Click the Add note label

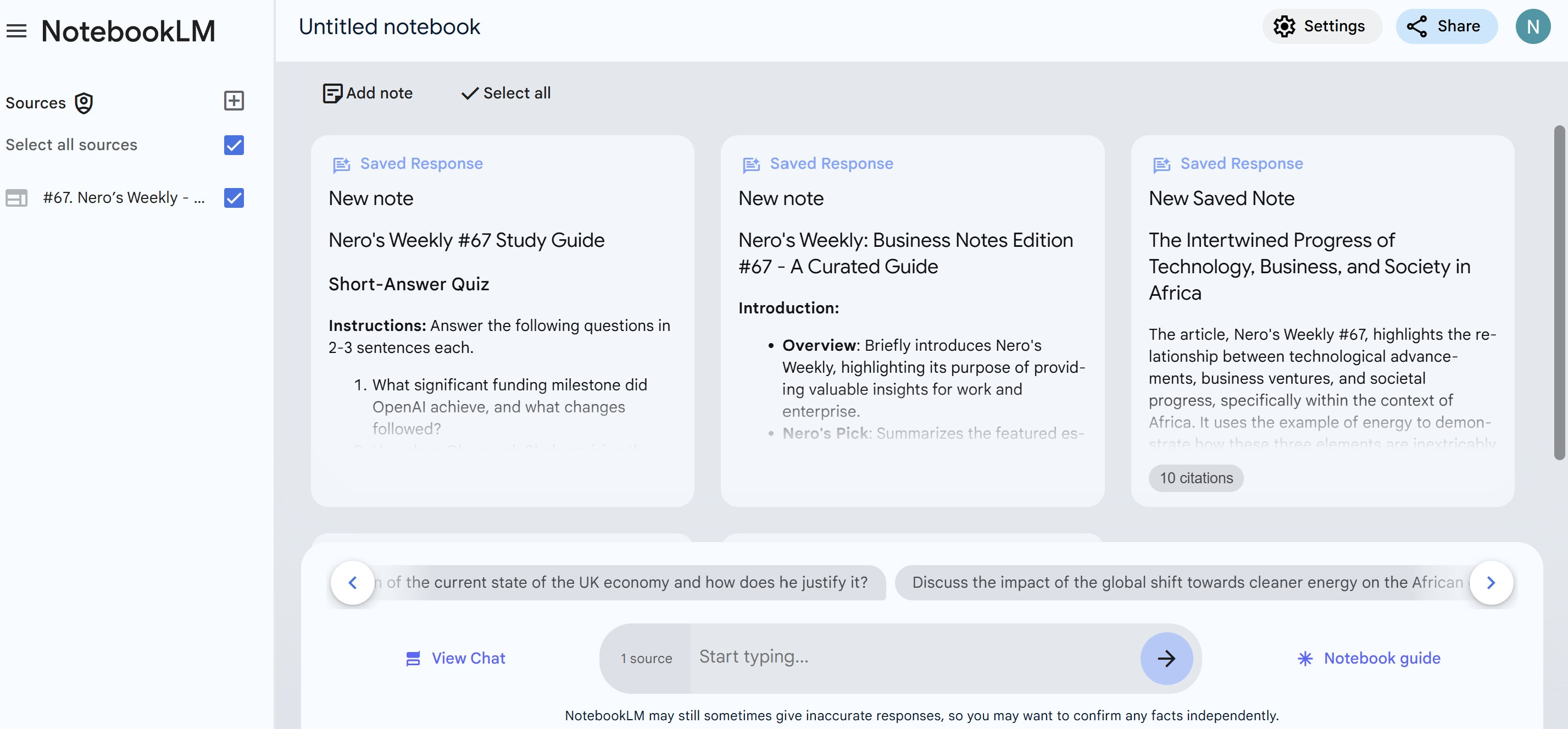379,93
